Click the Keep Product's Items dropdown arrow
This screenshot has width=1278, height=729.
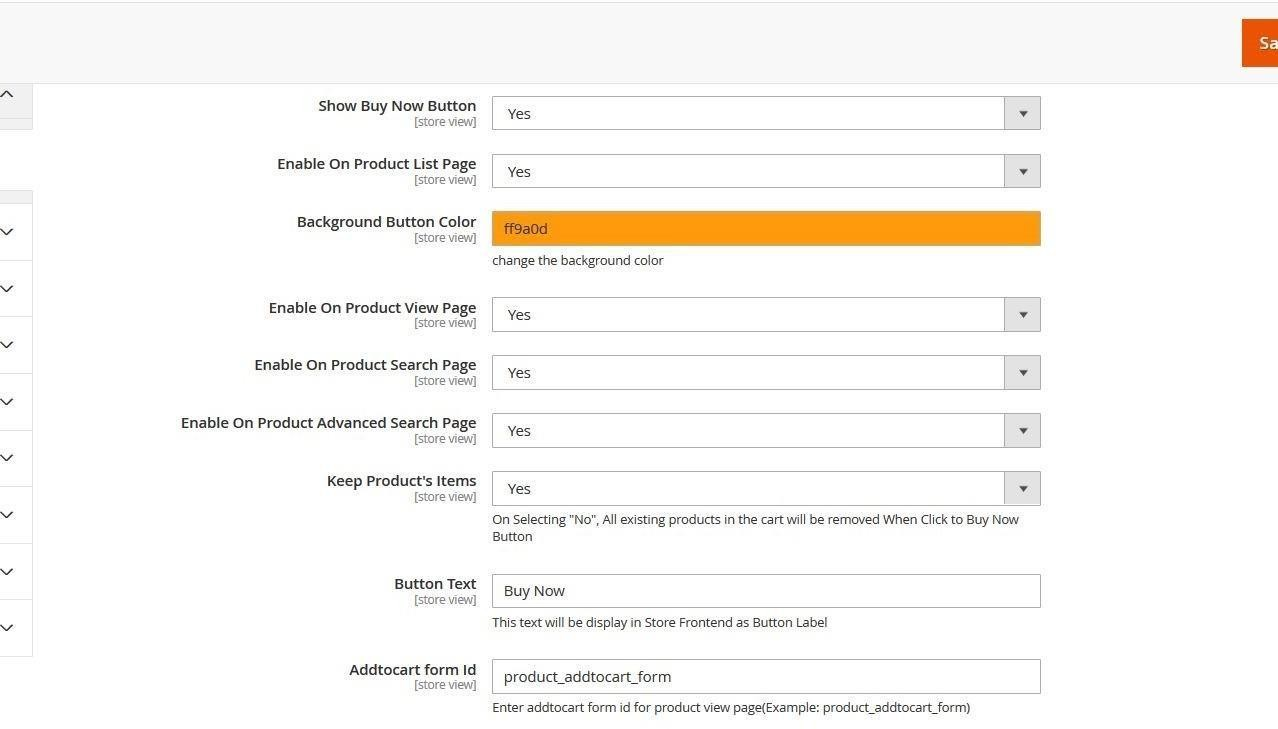(1022, 489)
